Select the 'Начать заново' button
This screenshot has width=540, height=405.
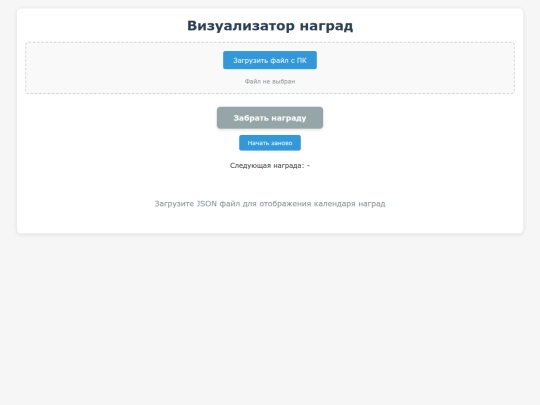(x=270, y=143)
